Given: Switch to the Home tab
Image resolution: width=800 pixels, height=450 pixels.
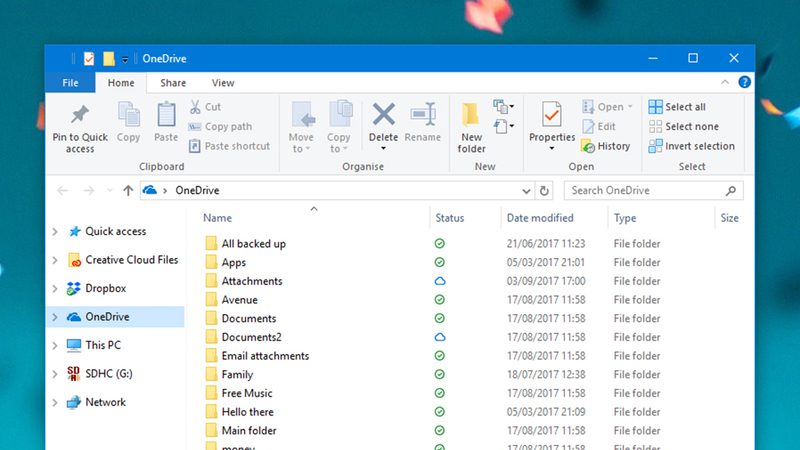Looking at the screenshot, I should coord(121,83).
